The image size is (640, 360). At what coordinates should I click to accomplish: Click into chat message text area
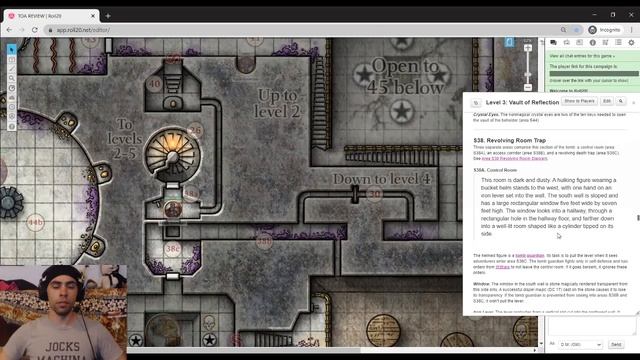point(592,327)
